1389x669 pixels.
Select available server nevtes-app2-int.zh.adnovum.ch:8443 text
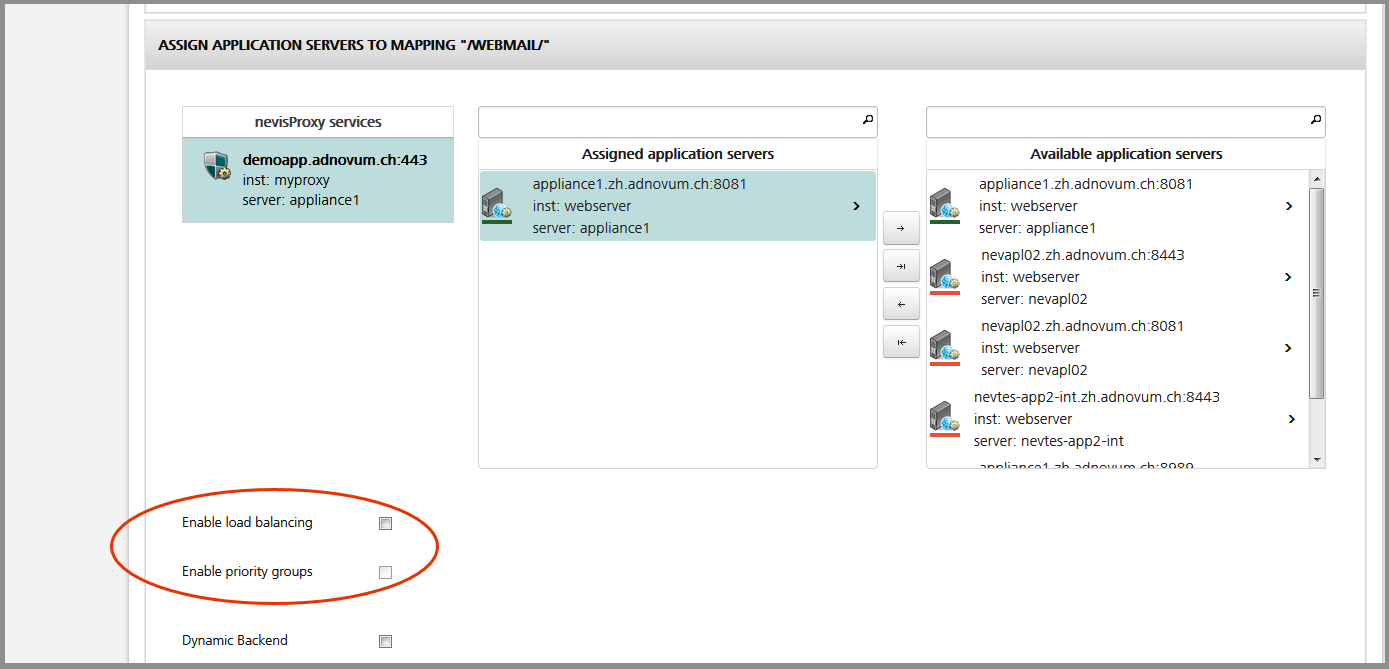pos(1097,397)
